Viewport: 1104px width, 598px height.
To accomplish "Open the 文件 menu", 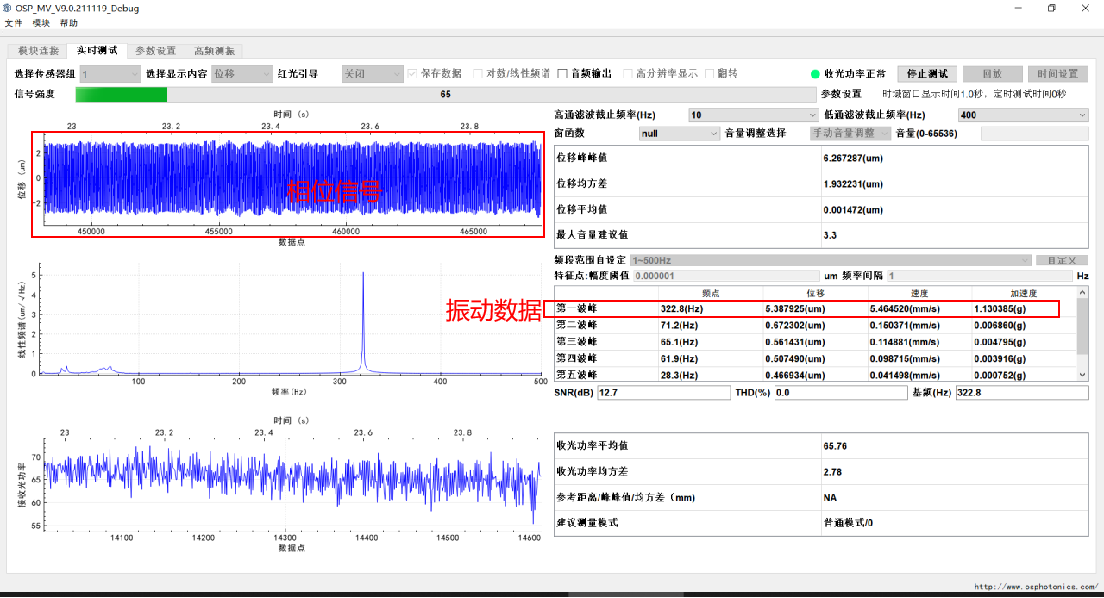I will tap(13, 23).
